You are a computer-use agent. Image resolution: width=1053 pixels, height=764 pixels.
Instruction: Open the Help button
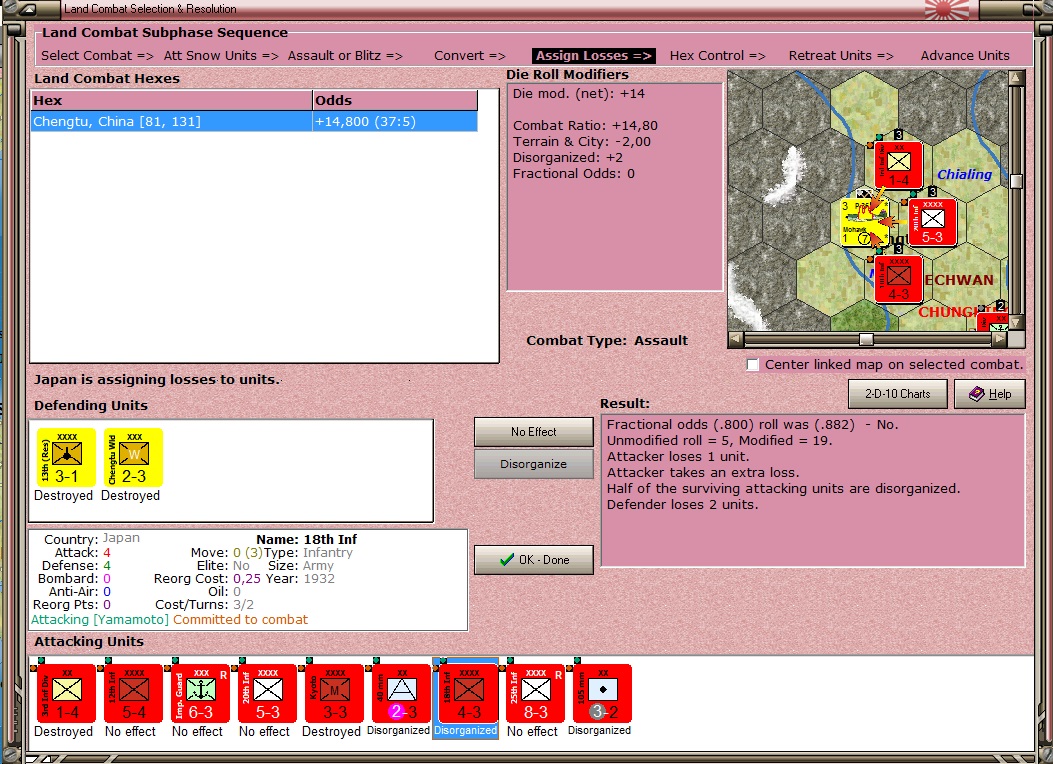click(990, 394)
